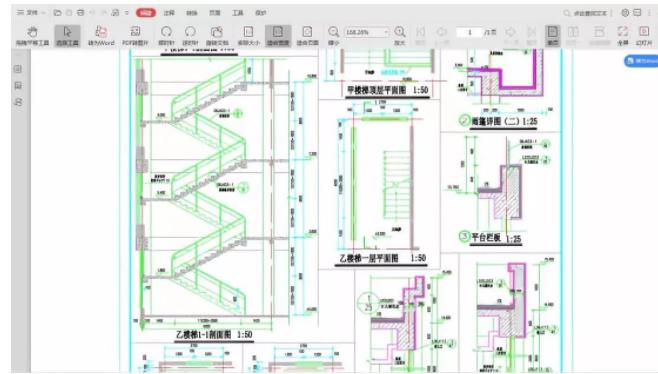Start slideshow presentation mode
The height and width of the screenshot is (374, 658).
[x=644, y=36]
